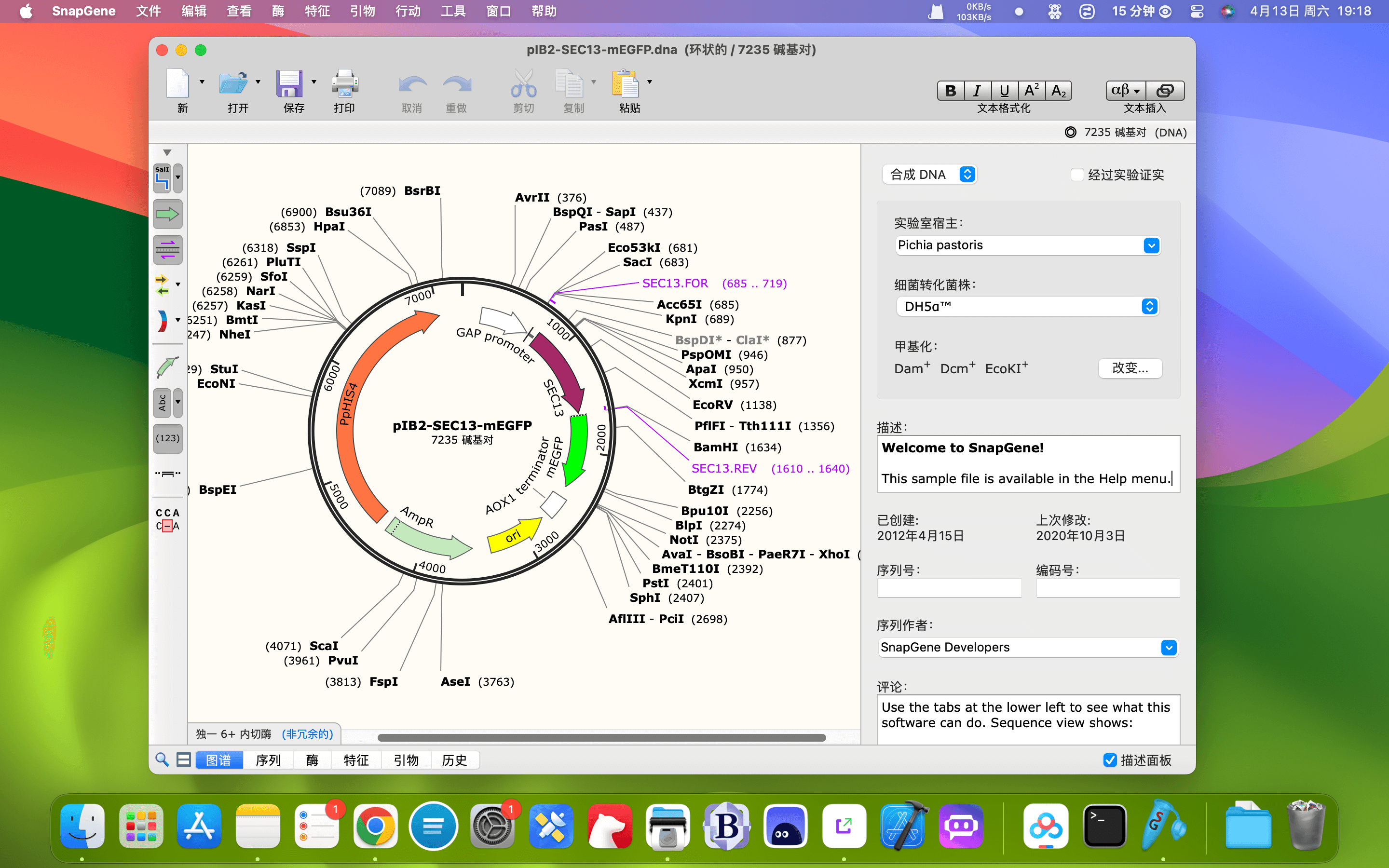The width and height of the screenshot is (1389, 868).
Task: Click the Print icon
Action: pos(345,84)
